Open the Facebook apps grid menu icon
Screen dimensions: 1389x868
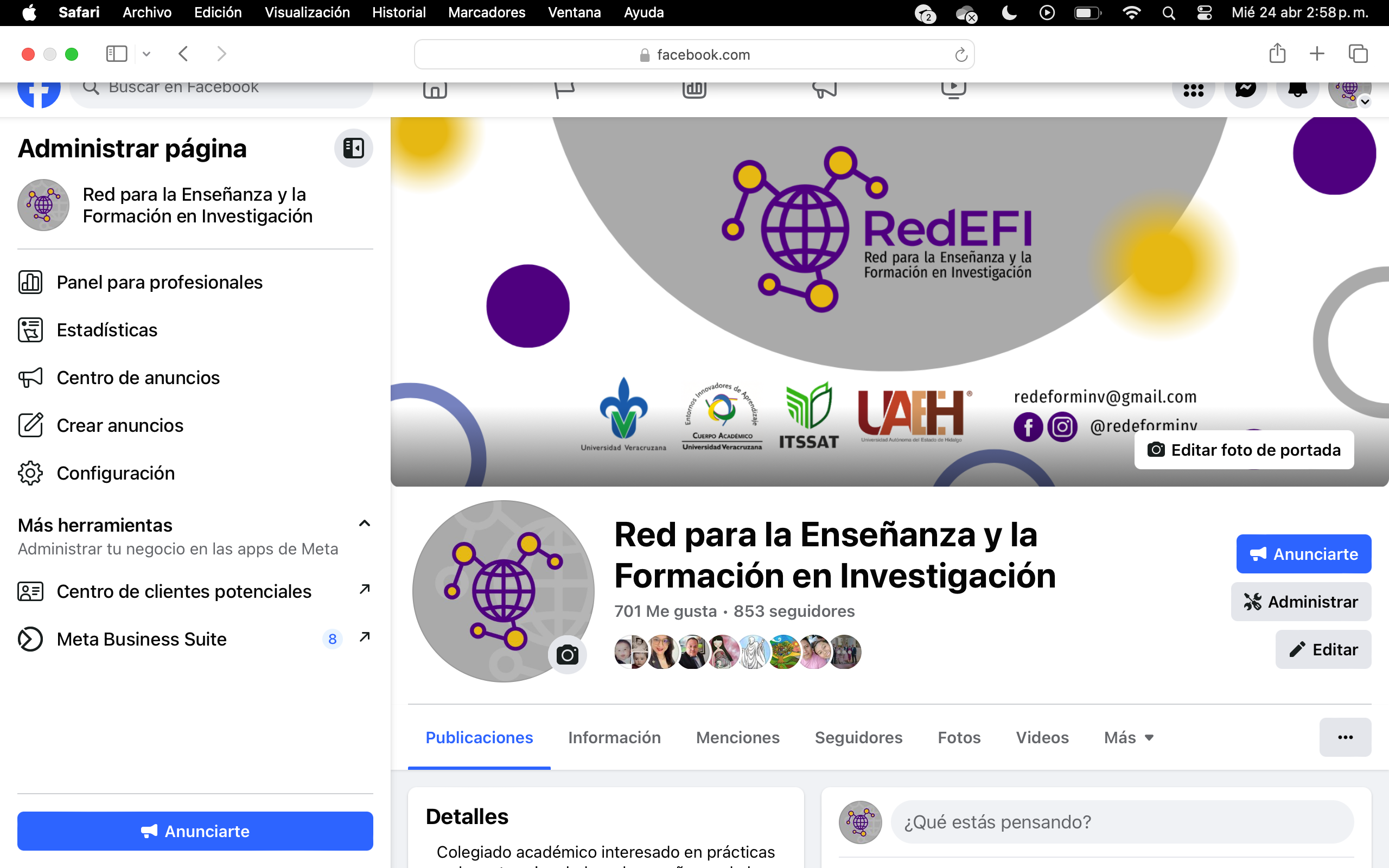(1193, 90)
